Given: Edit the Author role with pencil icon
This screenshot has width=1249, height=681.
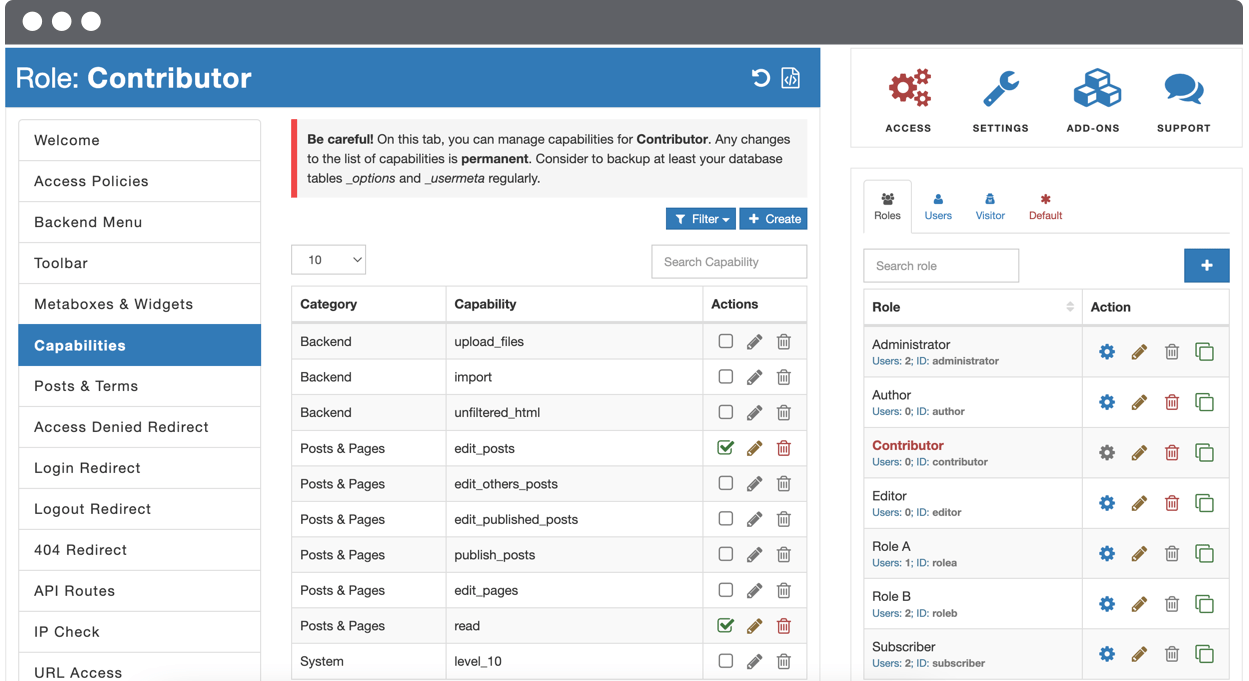Looking at the screenshot, I should [x=1139, y=402].
